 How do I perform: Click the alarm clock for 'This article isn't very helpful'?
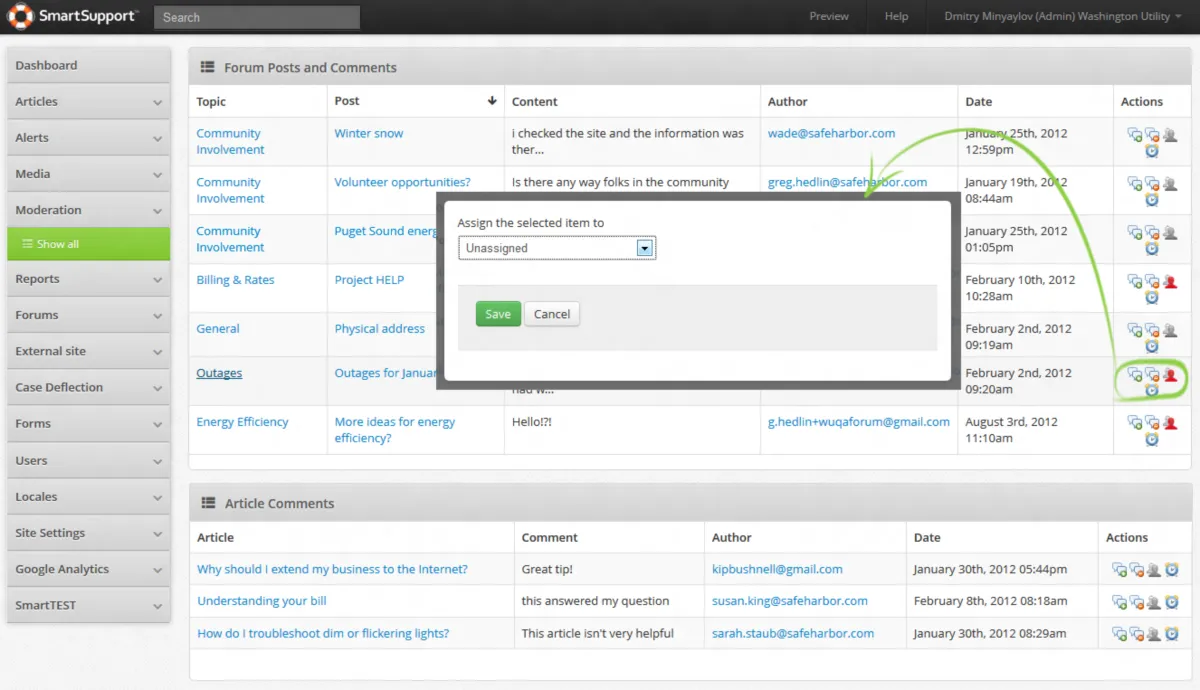tap(1172, 634)
